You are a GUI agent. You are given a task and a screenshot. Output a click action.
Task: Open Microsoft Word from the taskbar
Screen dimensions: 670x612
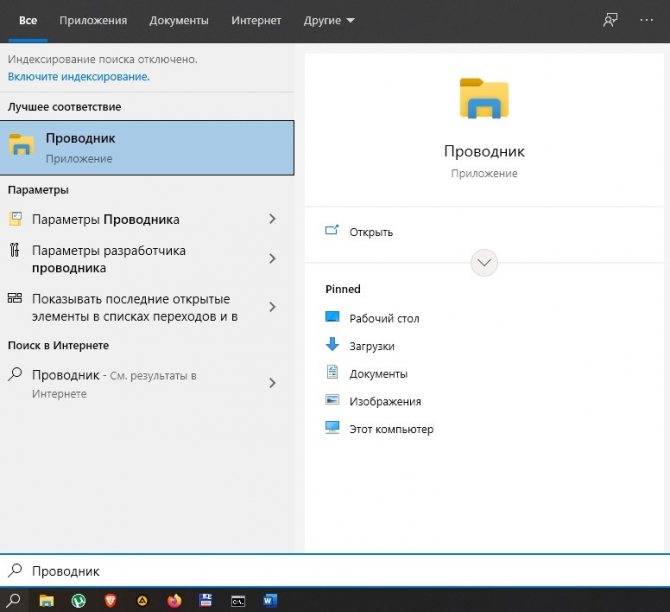[x=270, y=601]
